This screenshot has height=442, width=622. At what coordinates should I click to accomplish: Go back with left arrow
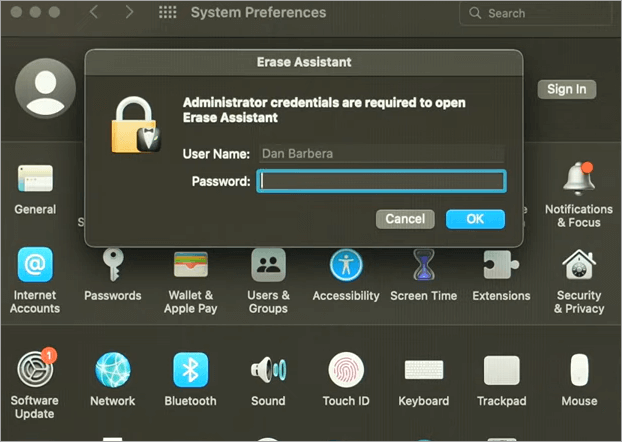click(x=94, y=12)
